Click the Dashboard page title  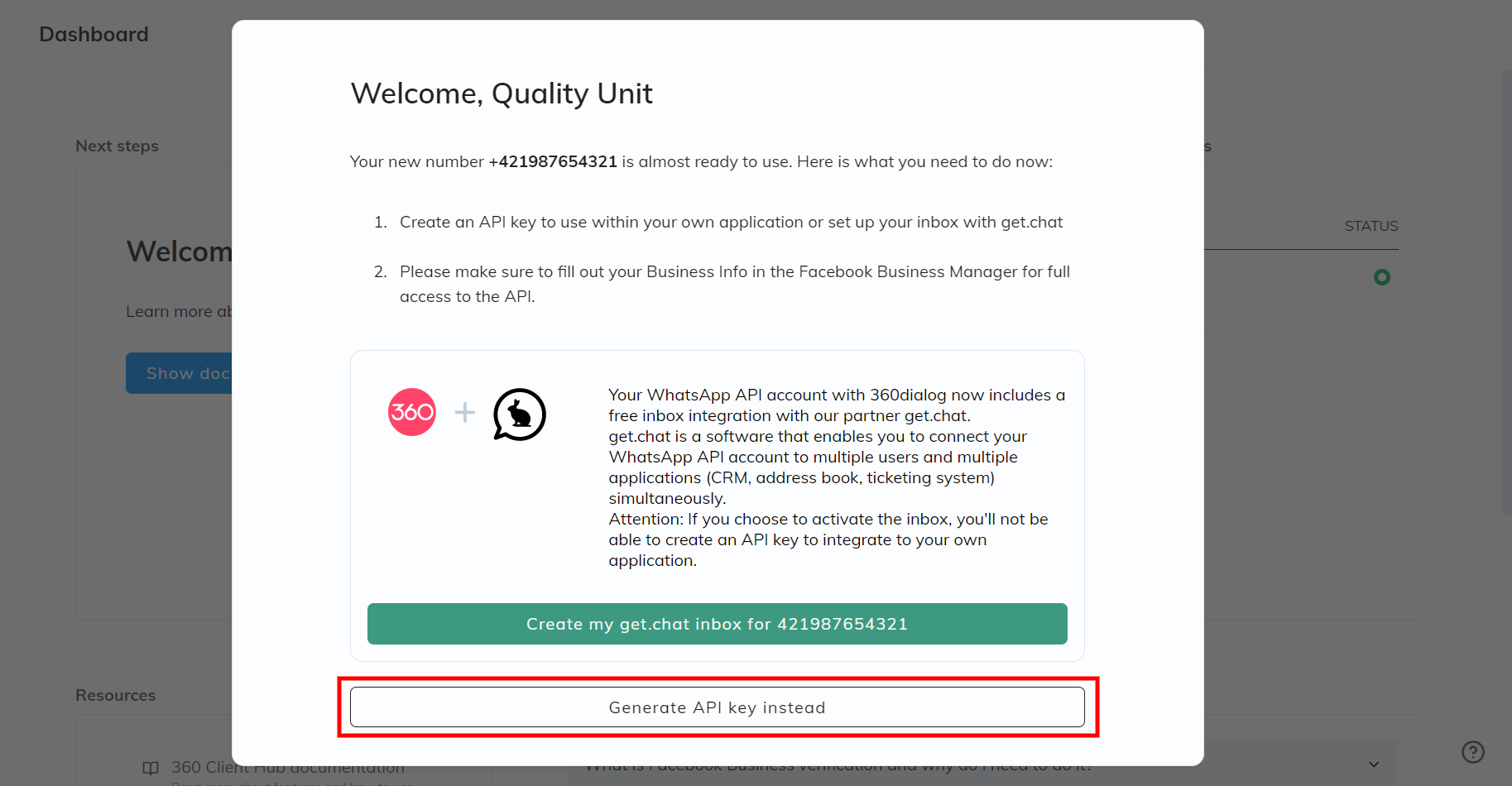click(x=94, y=35)
